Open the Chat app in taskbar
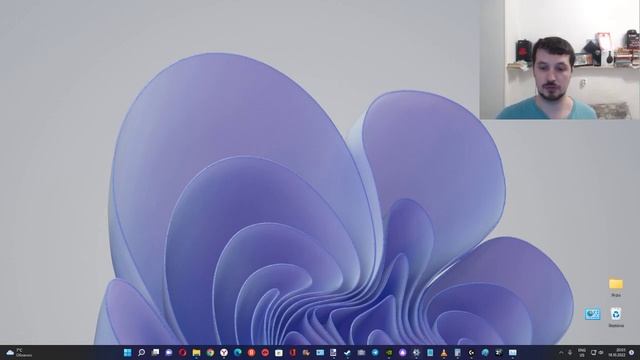 click(169, 353)
